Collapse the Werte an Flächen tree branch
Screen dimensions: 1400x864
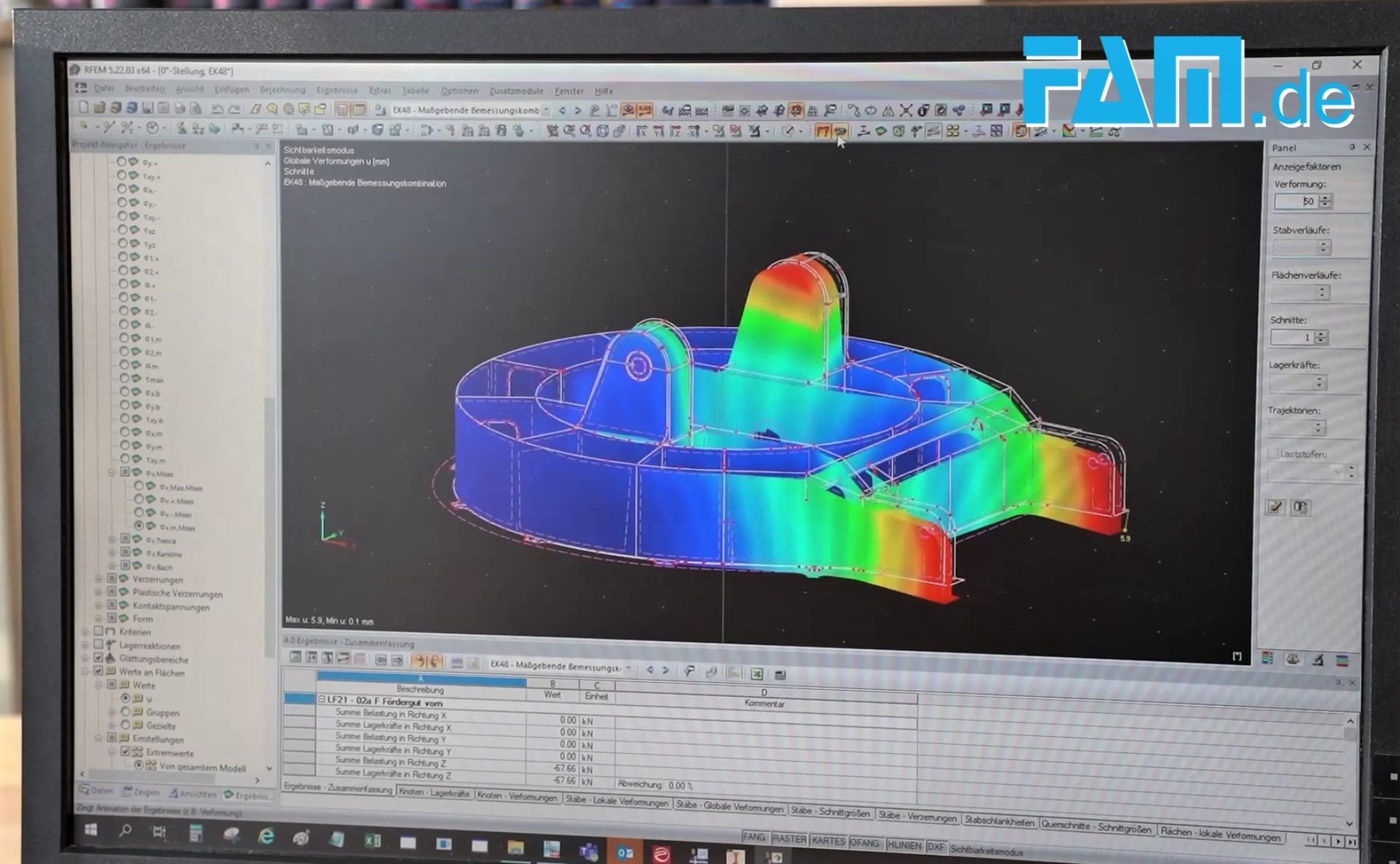pos(85,672)
